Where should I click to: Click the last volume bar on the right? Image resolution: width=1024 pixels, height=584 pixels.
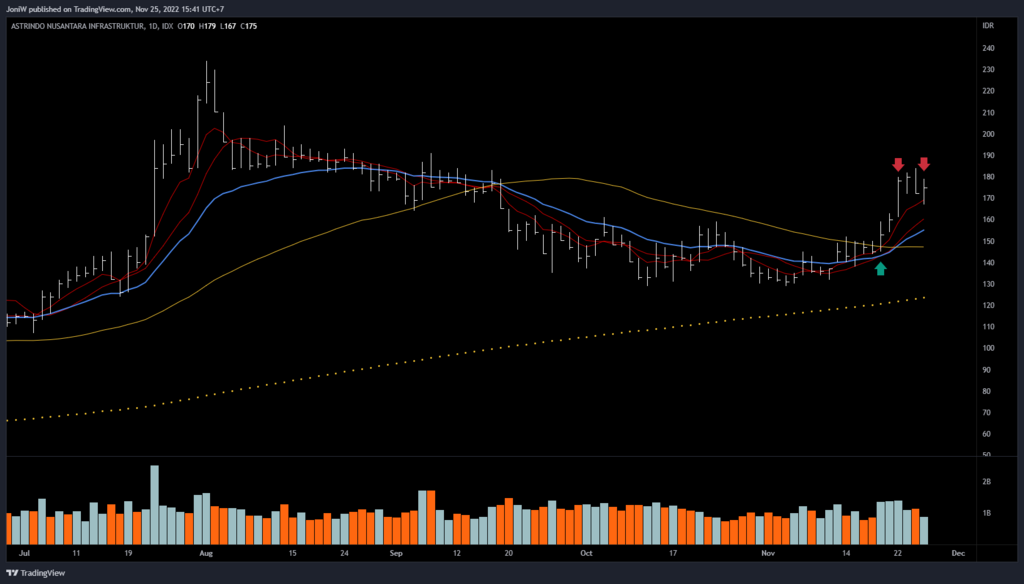tap(923, 530)
